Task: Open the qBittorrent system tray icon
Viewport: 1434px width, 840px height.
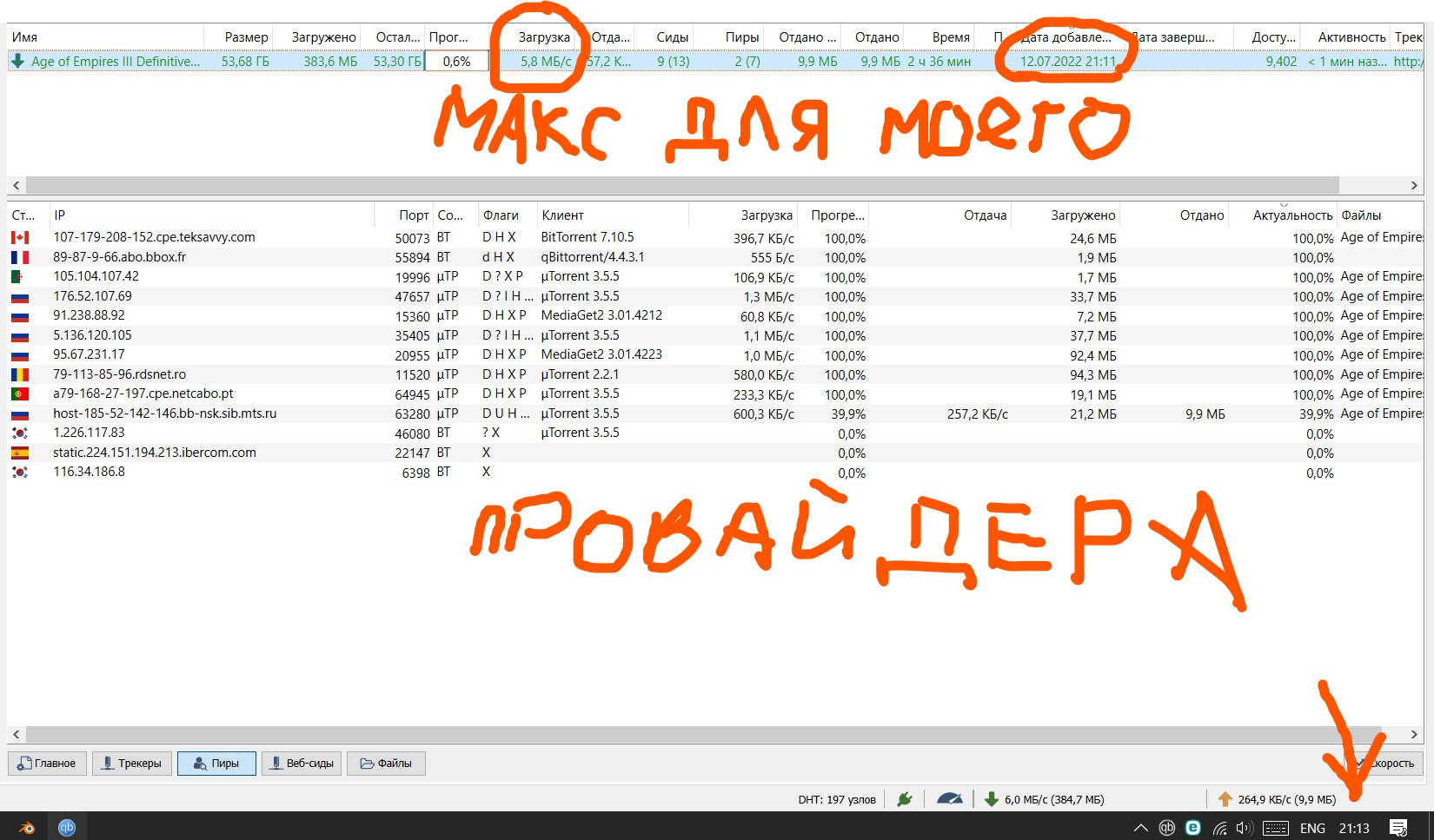Action: 1167,828
